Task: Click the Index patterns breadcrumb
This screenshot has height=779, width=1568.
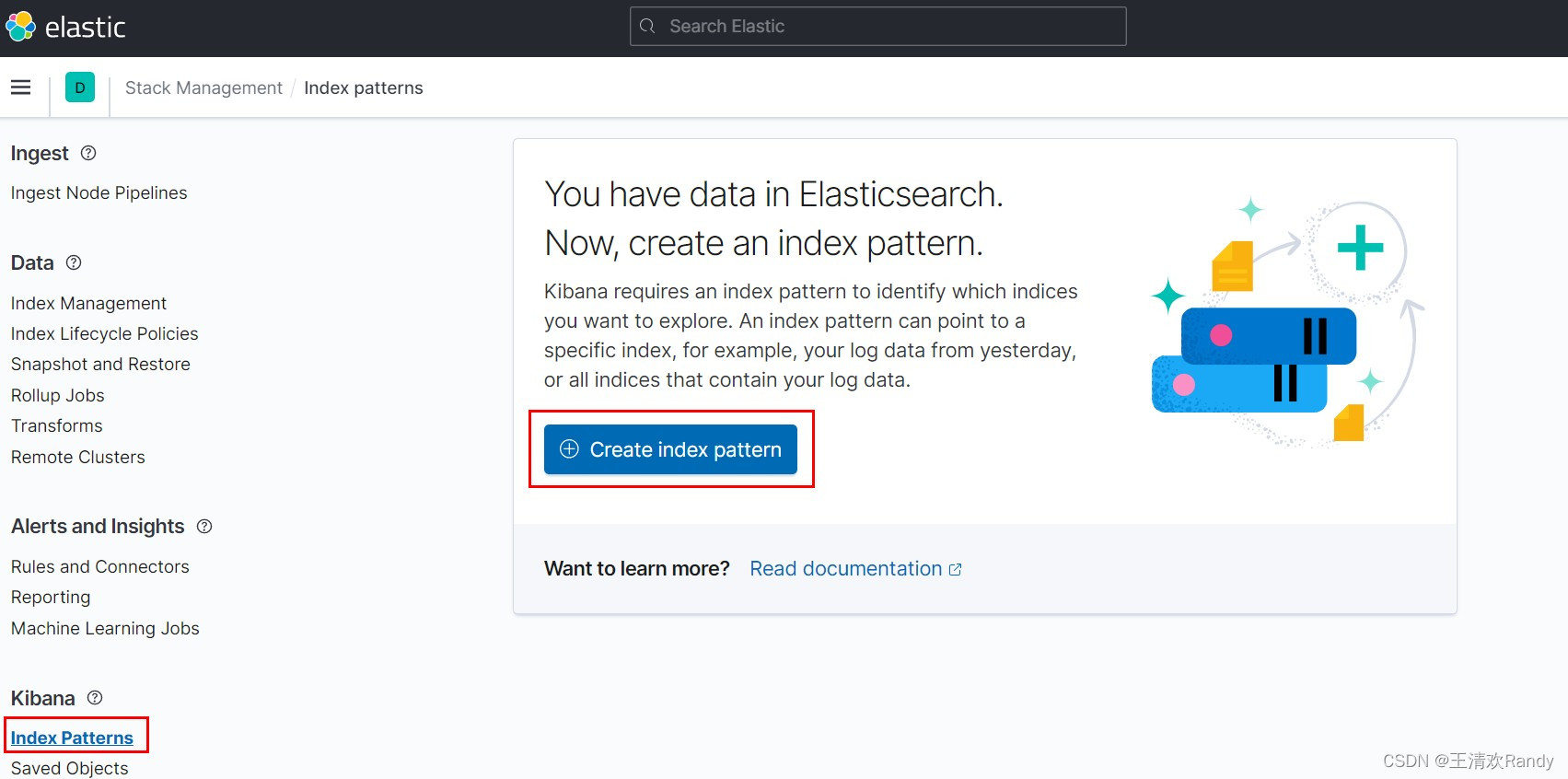Action: [x=364, y=87]
